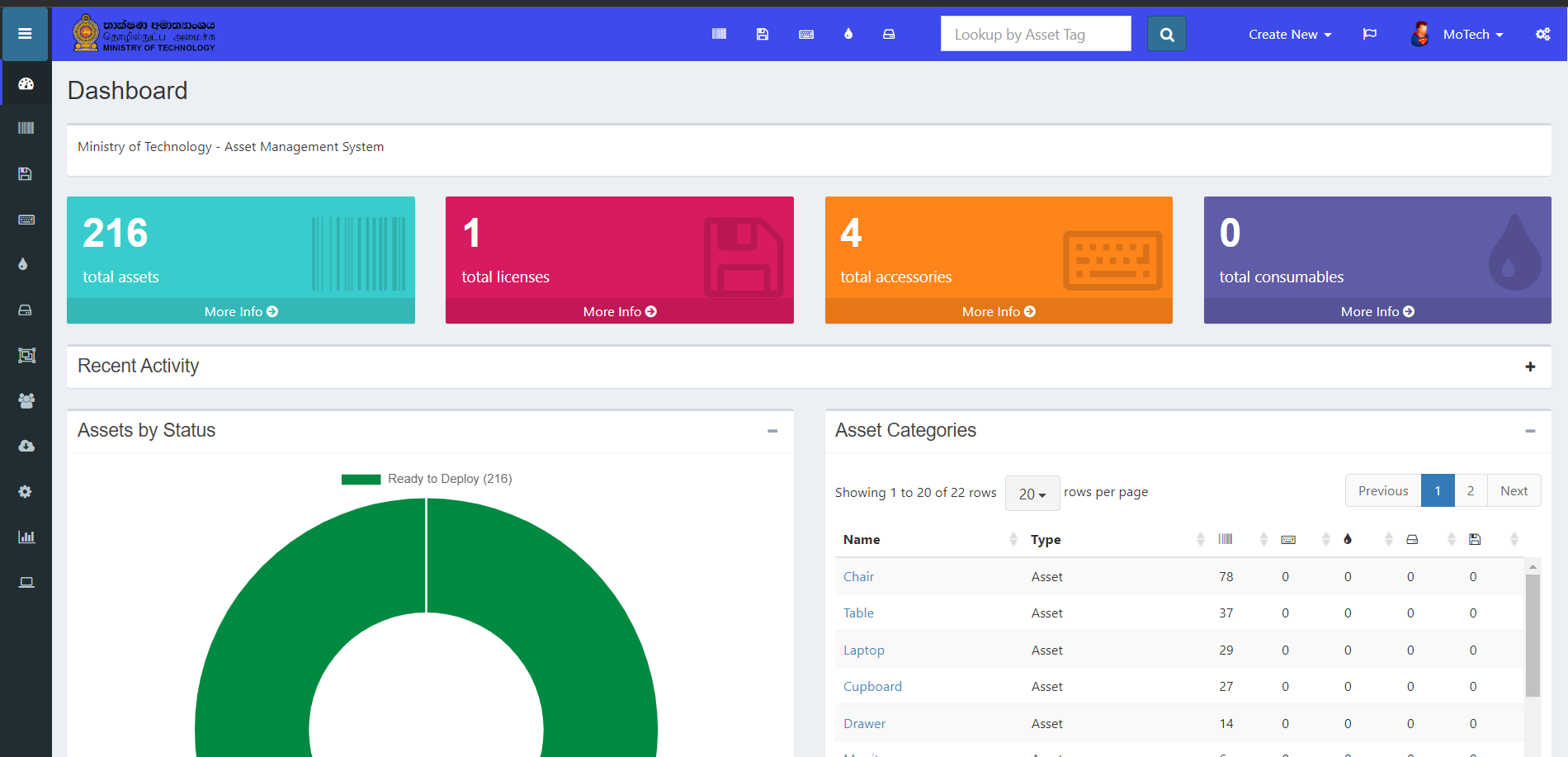Click the top navbar Components drive icon
The image size is (1568, 757).
point(889,34)
